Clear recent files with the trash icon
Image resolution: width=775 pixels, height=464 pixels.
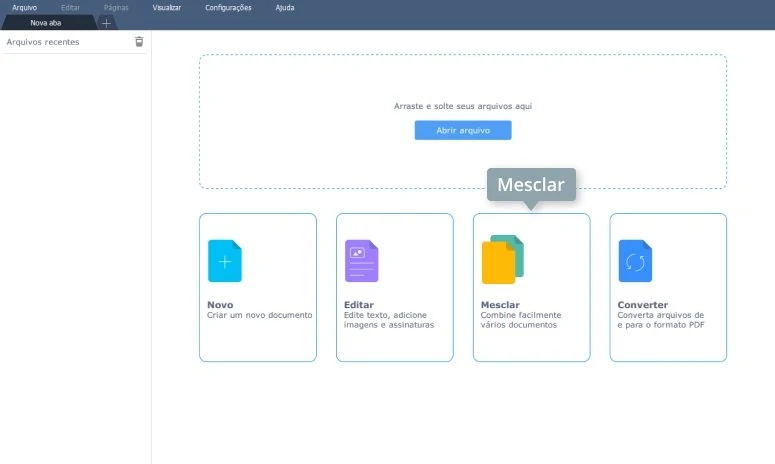click(139, 42)
